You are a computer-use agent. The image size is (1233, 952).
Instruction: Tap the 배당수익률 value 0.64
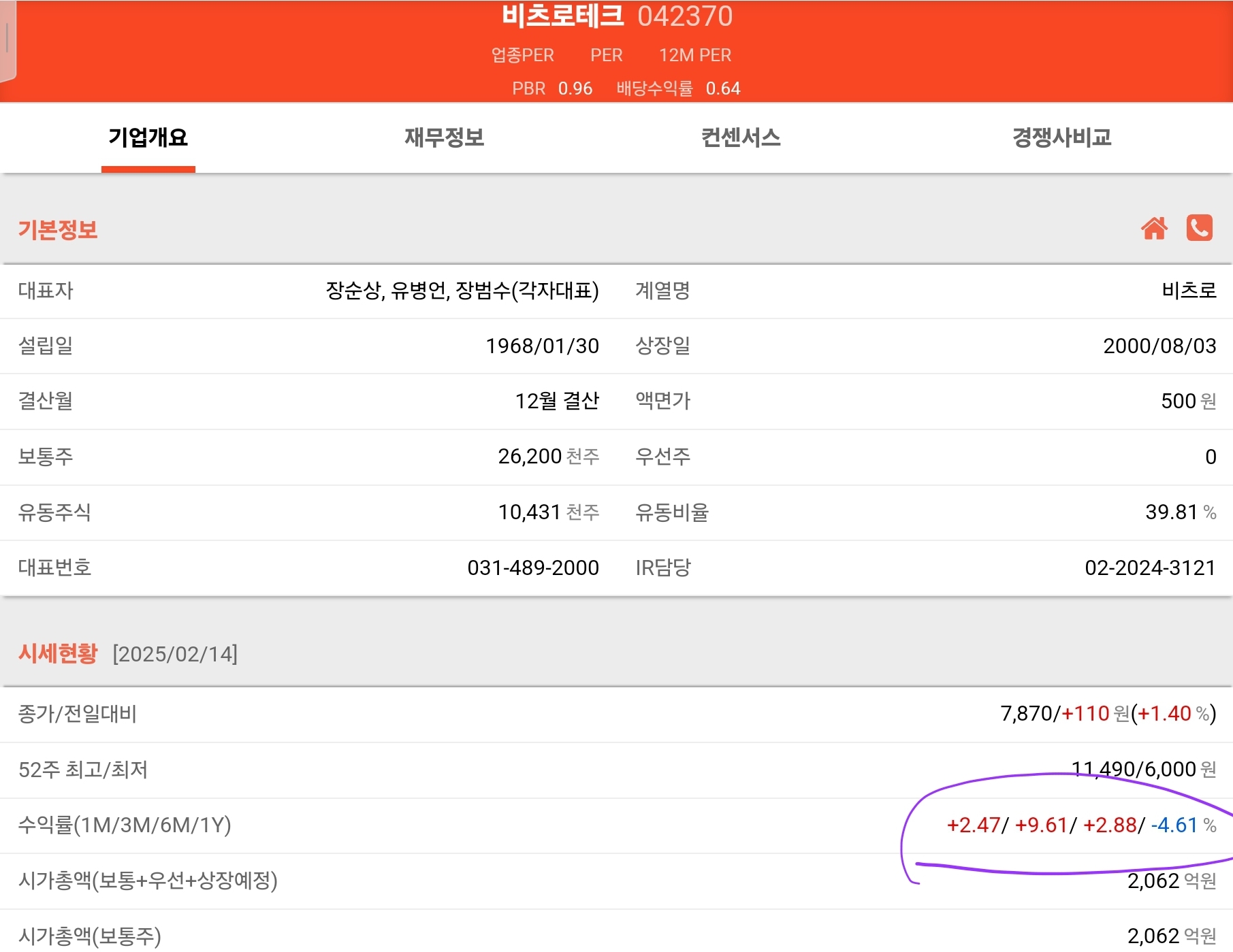(723, 88)
